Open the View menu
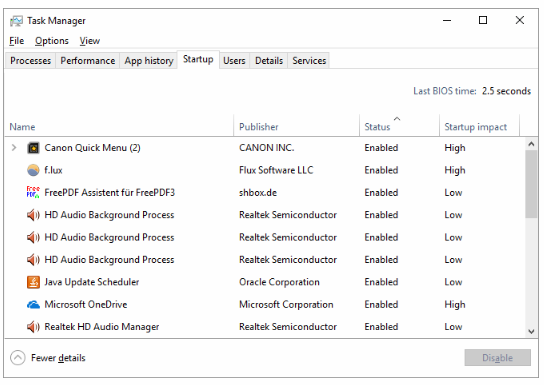Screen dimensions: 544x385 pyautogui.click(x=90, y=41)
